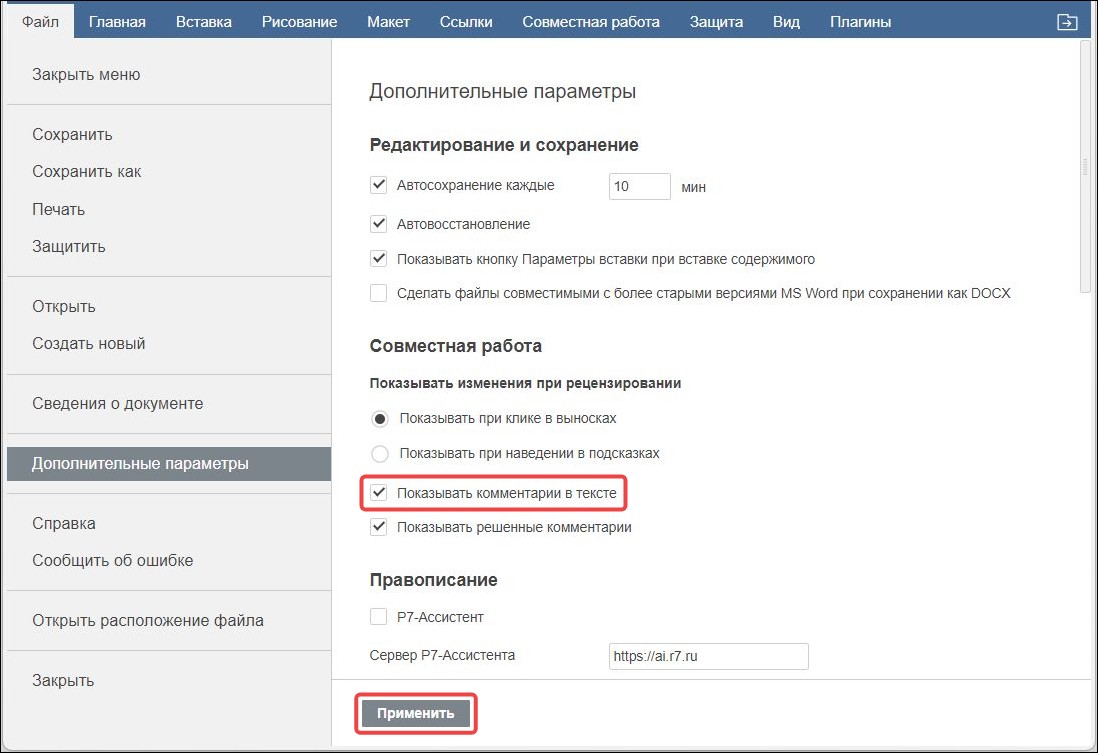This screenshot has height=753, width=1098.
Task: Select Дополнительные параметры menu item
Action: (169, 464)
